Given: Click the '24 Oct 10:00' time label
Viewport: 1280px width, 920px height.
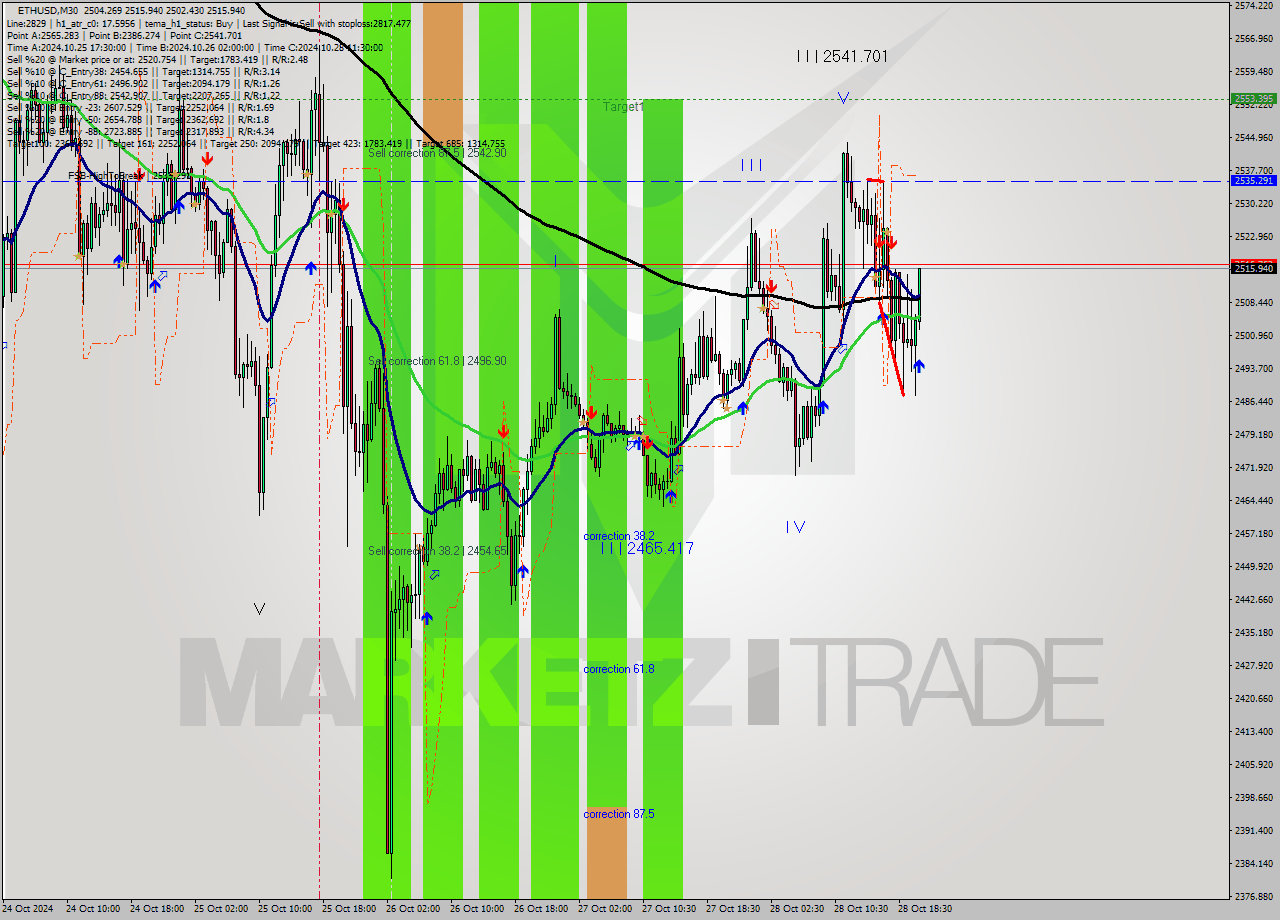Looking at the screenshot, I should [93, 909].
